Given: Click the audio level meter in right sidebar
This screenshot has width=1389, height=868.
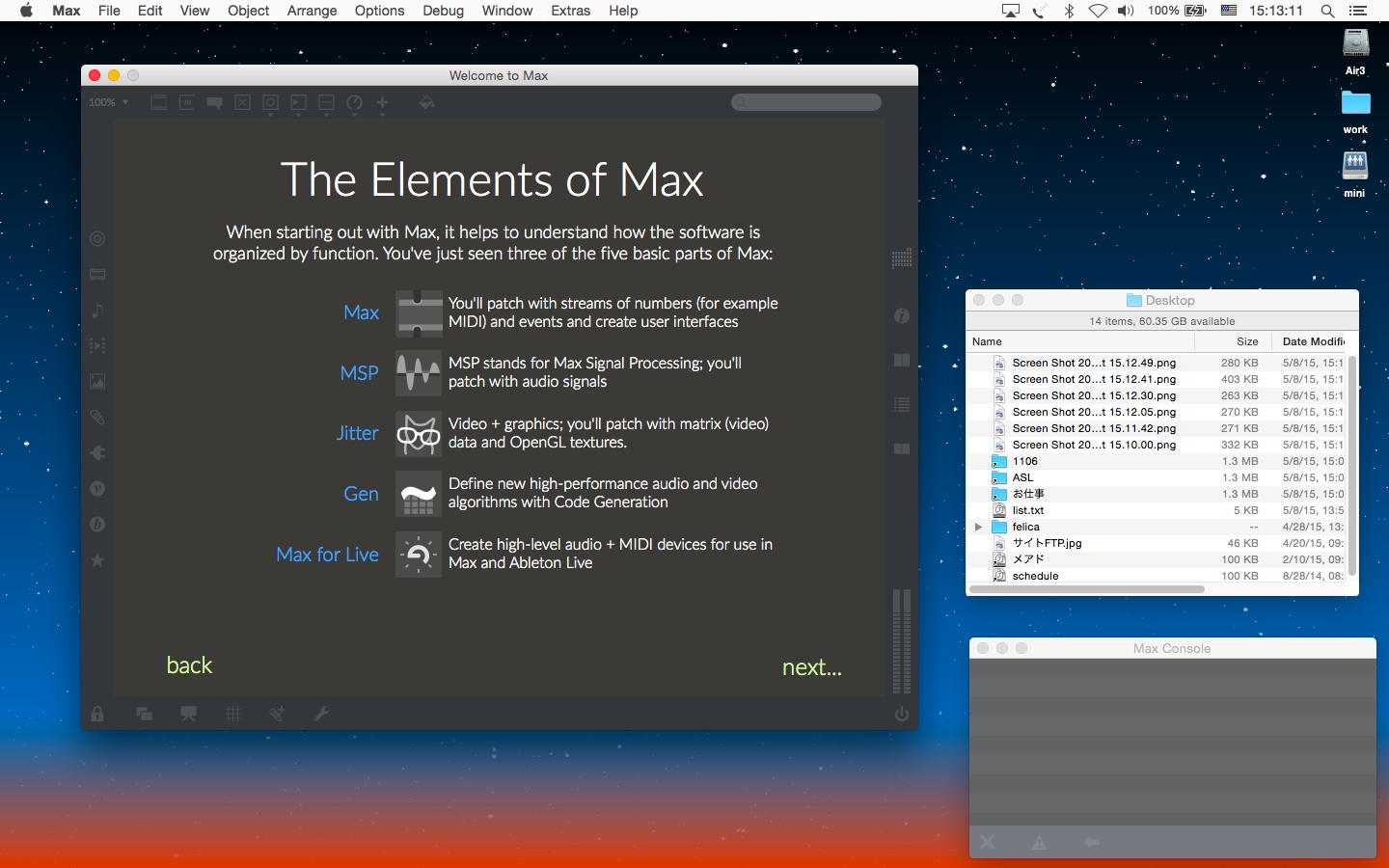Looking at the screenshot, I should click(902, 641).
